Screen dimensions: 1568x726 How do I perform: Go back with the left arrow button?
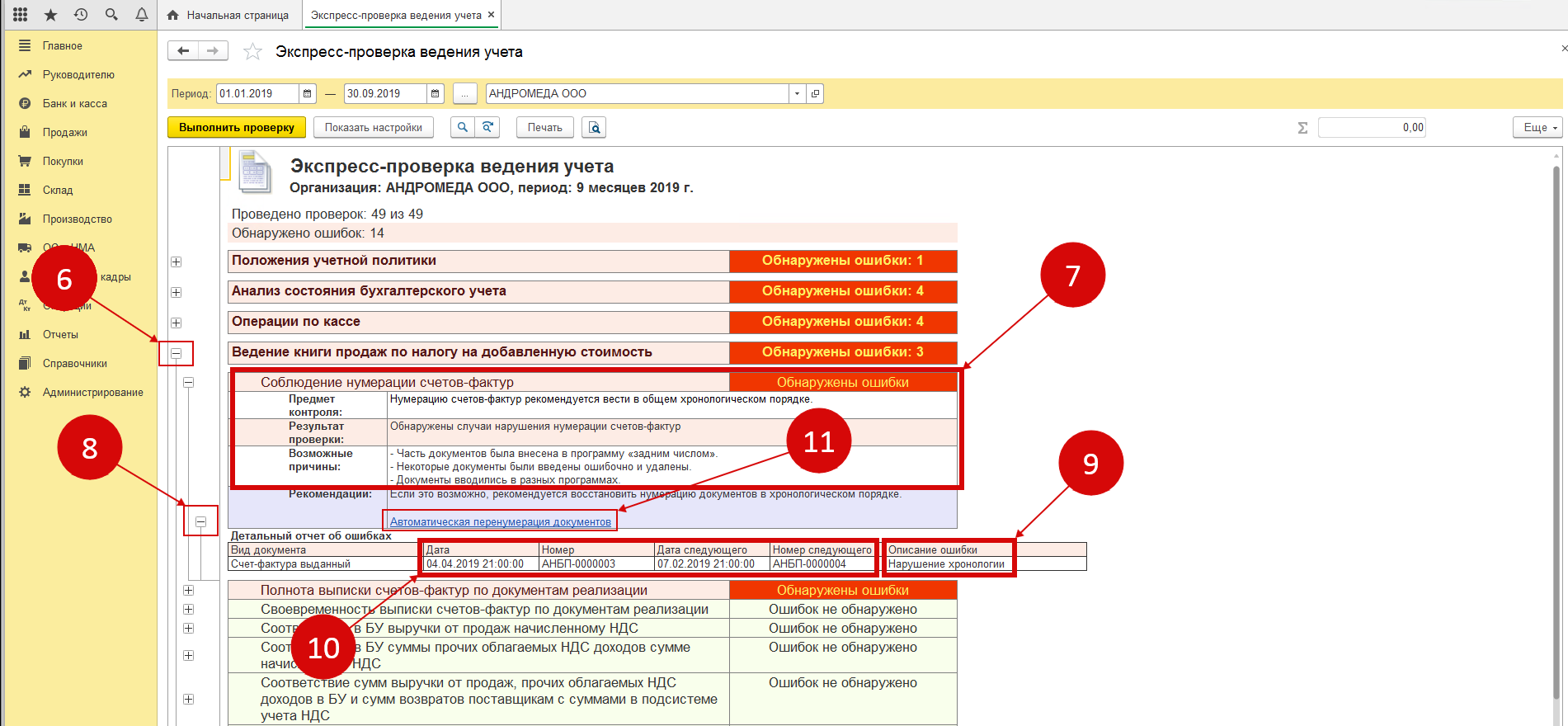point(183,51)
